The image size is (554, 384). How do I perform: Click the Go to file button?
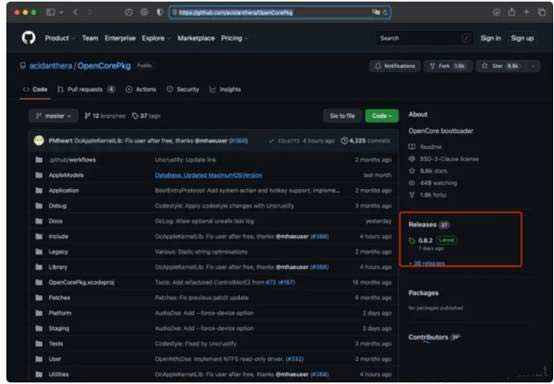[x=342, y=116]
